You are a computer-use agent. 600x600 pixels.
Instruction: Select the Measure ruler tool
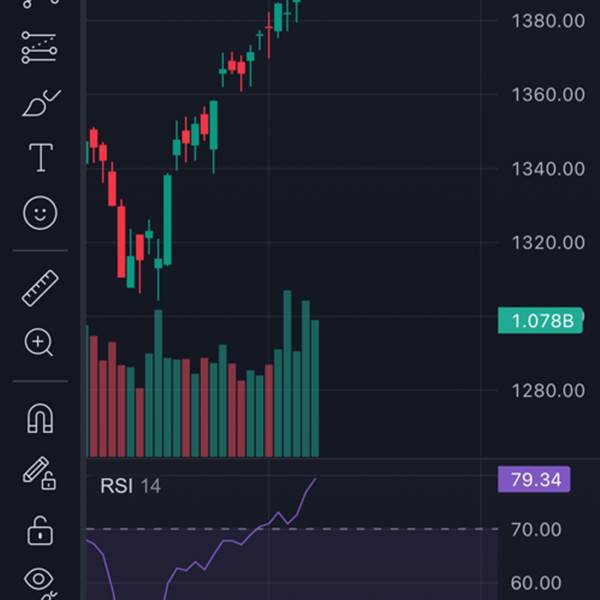(40, 288)
